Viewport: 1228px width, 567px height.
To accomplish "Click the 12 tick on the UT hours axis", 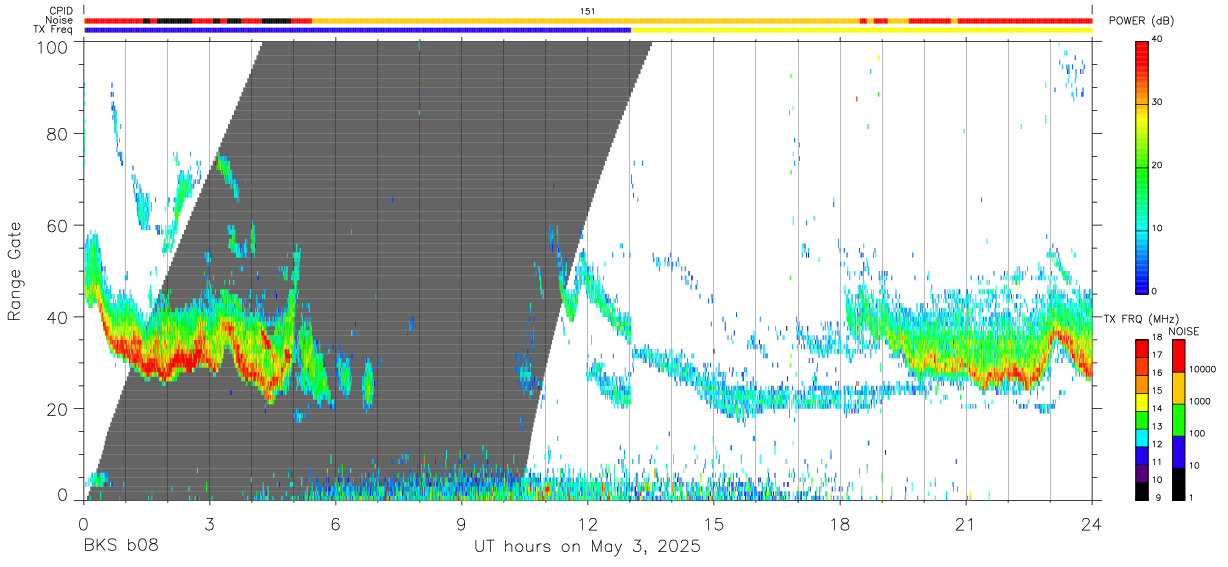I will tap(588, 523).
